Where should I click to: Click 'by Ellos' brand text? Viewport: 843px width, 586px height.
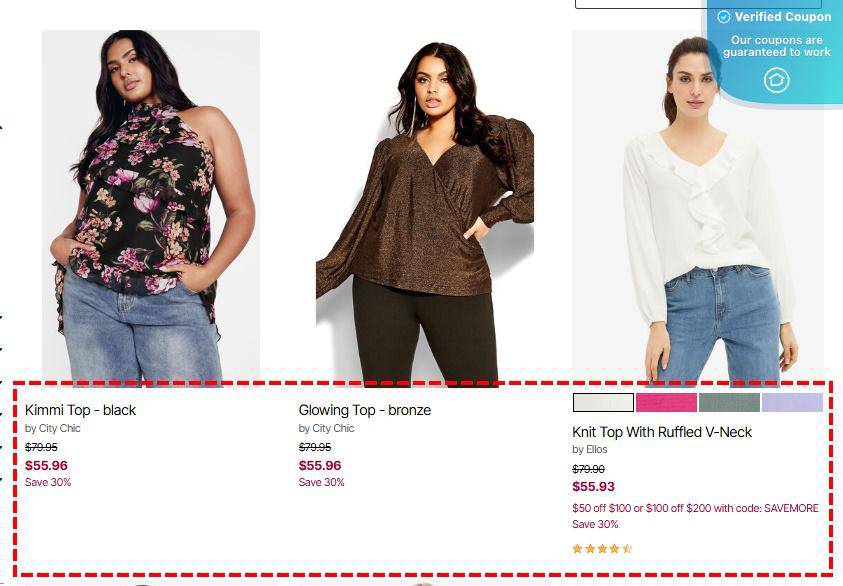pos(589,449)
